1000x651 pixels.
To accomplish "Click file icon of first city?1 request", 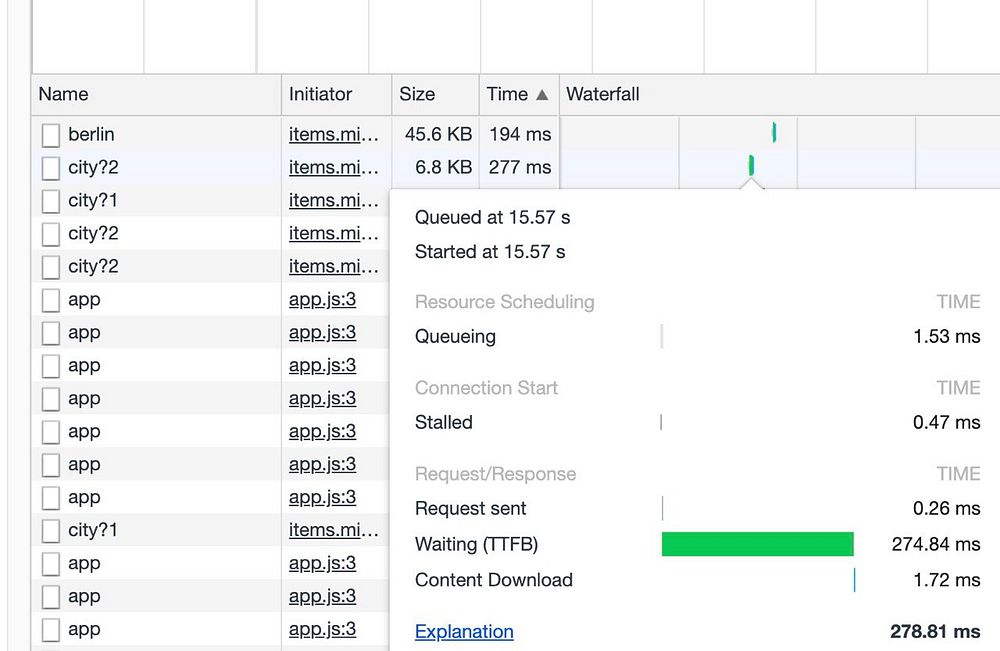I will coord(50,201).
